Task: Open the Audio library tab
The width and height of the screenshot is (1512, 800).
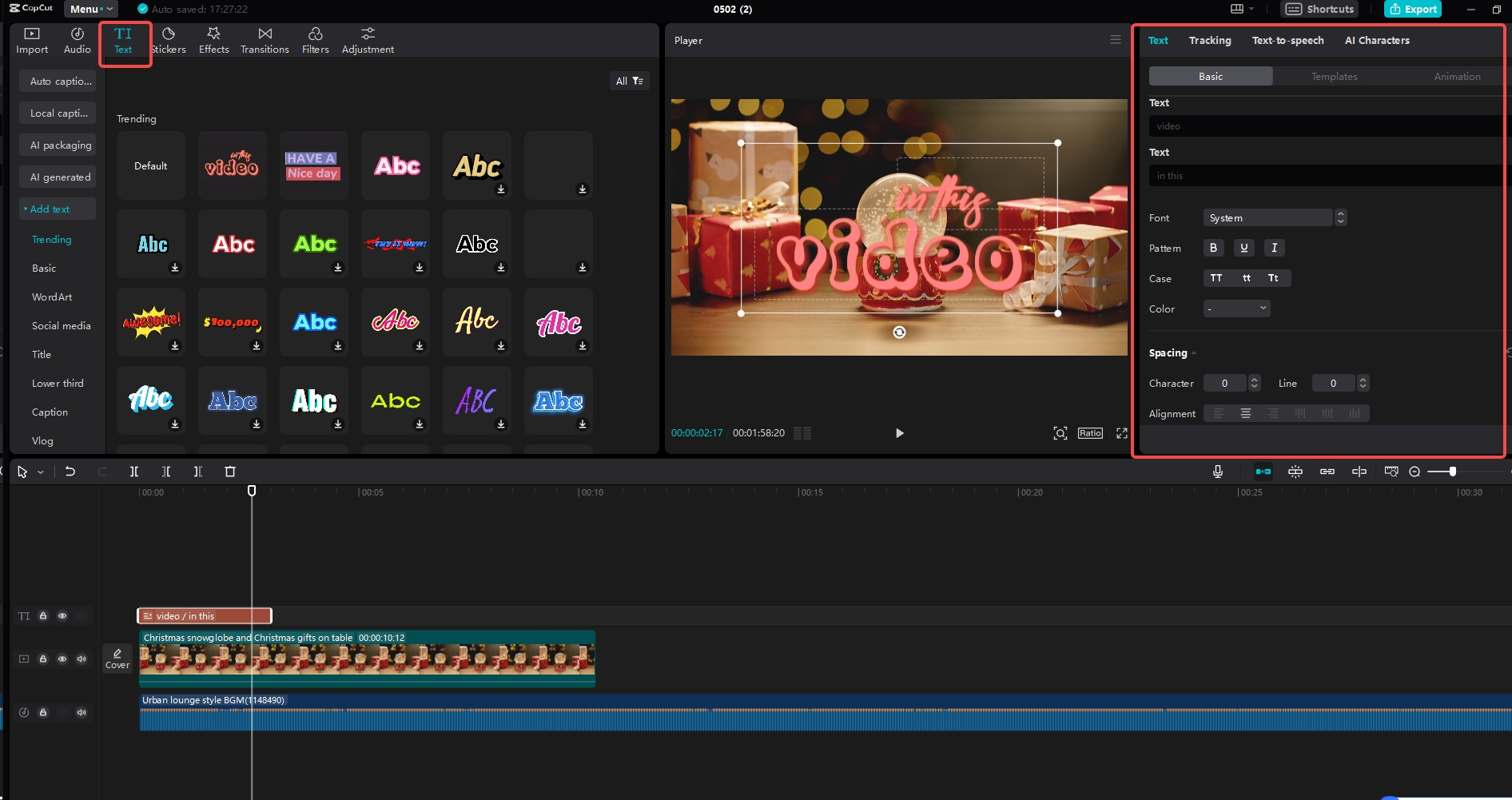Action: point(78,41)
